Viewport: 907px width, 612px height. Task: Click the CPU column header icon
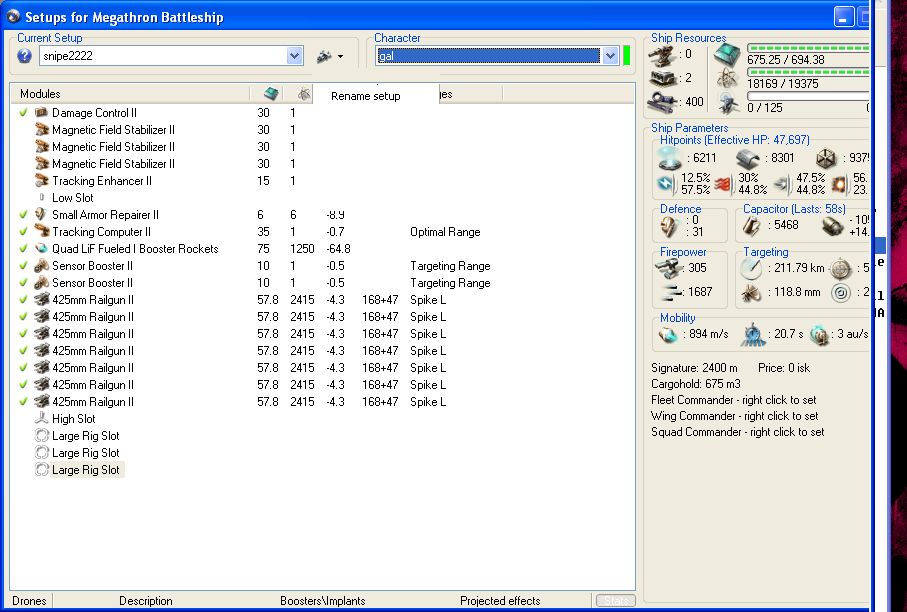coord(271,94)
